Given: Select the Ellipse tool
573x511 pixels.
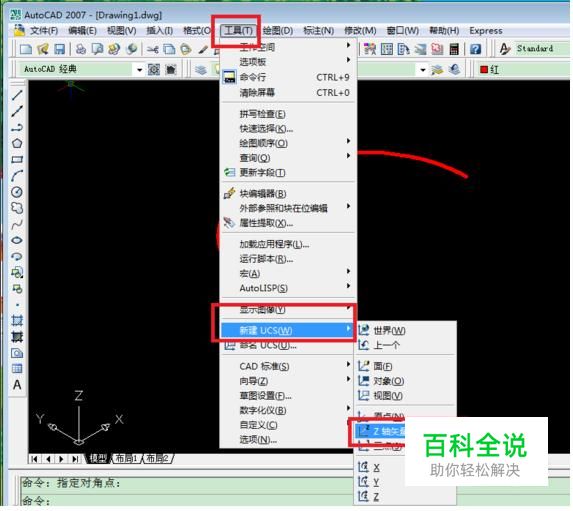Looking at the screenshot, I should point(17,240).
